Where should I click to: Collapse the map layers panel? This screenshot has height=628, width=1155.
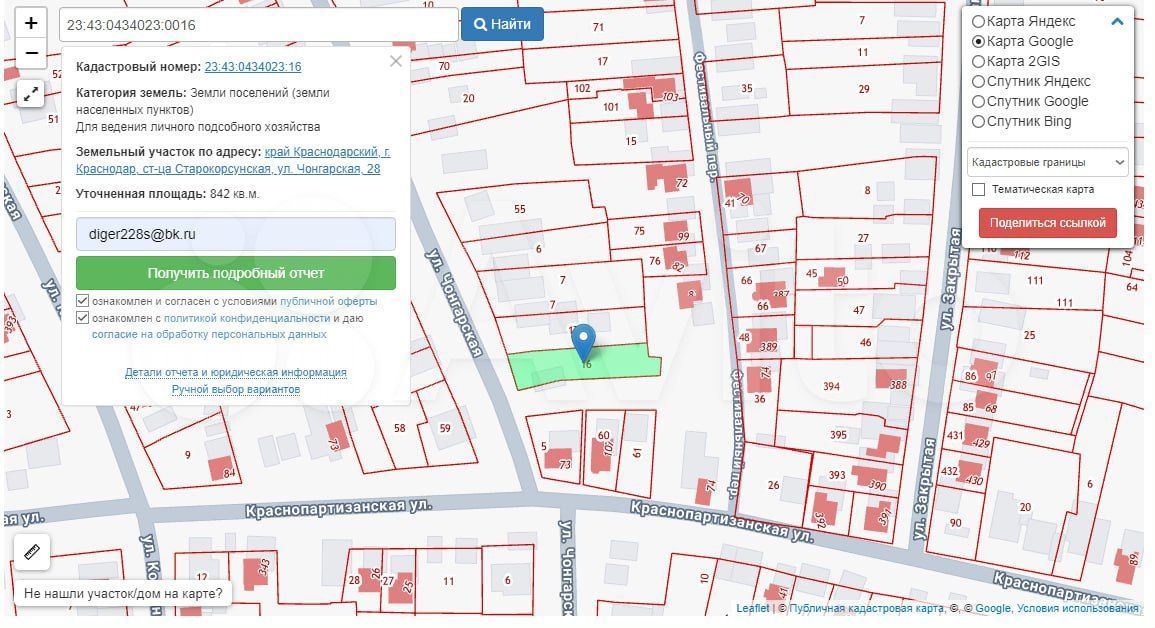click(1117, 21)
